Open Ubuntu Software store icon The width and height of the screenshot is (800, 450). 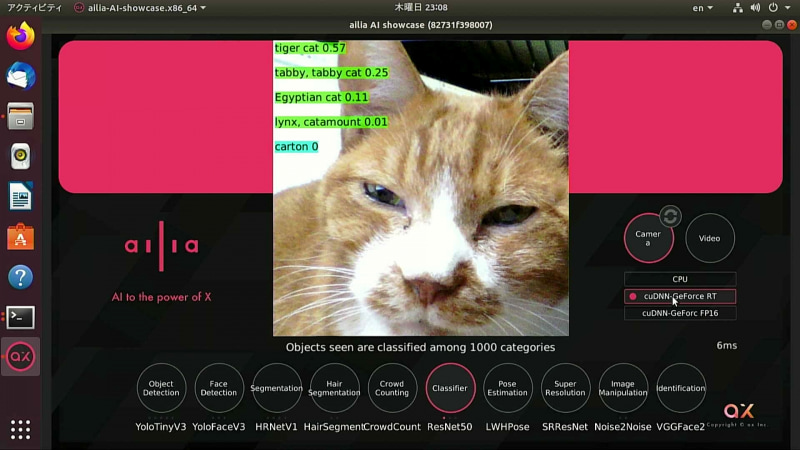click(x=20, y=237)
